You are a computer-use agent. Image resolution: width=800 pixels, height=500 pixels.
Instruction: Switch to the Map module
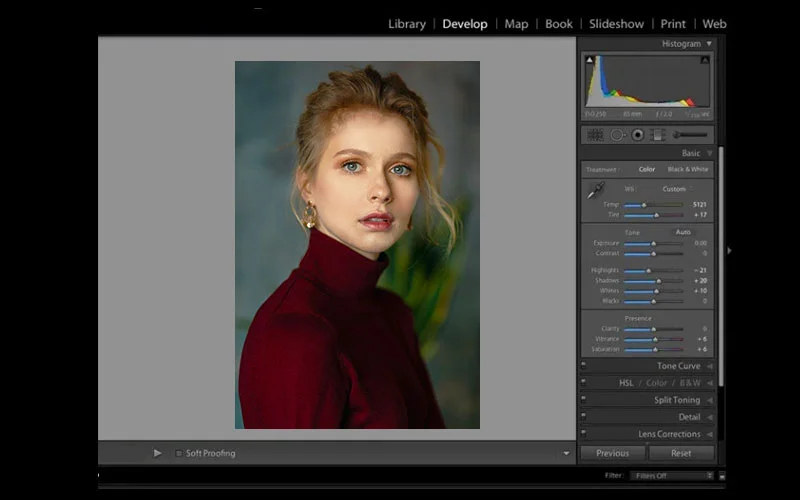point(516,24)
